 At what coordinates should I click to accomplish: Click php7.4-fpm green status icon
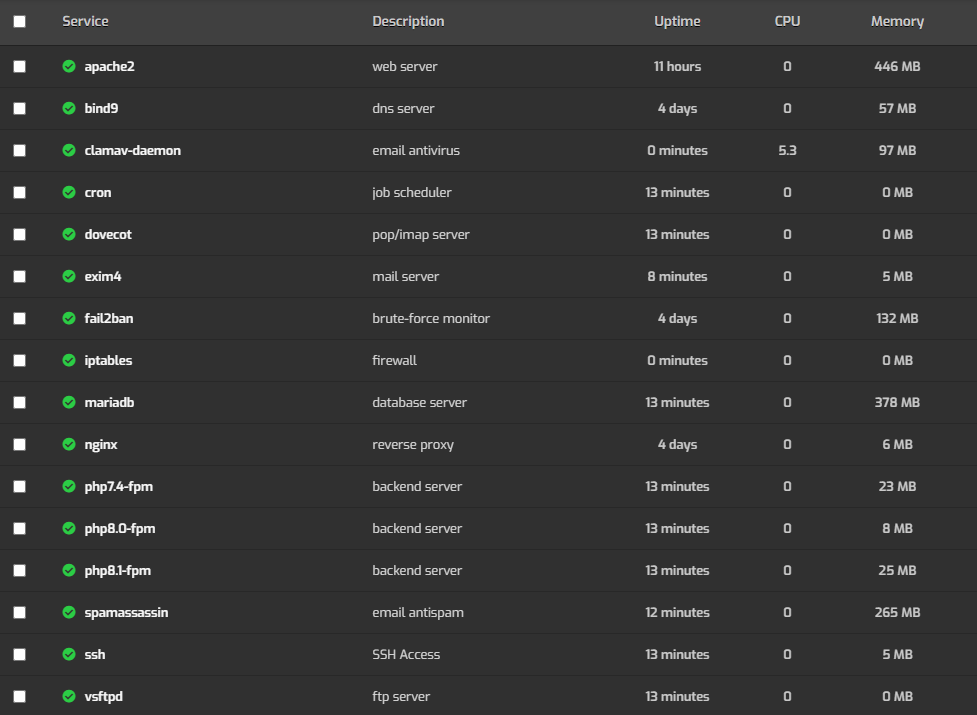(x=69, y=486)
